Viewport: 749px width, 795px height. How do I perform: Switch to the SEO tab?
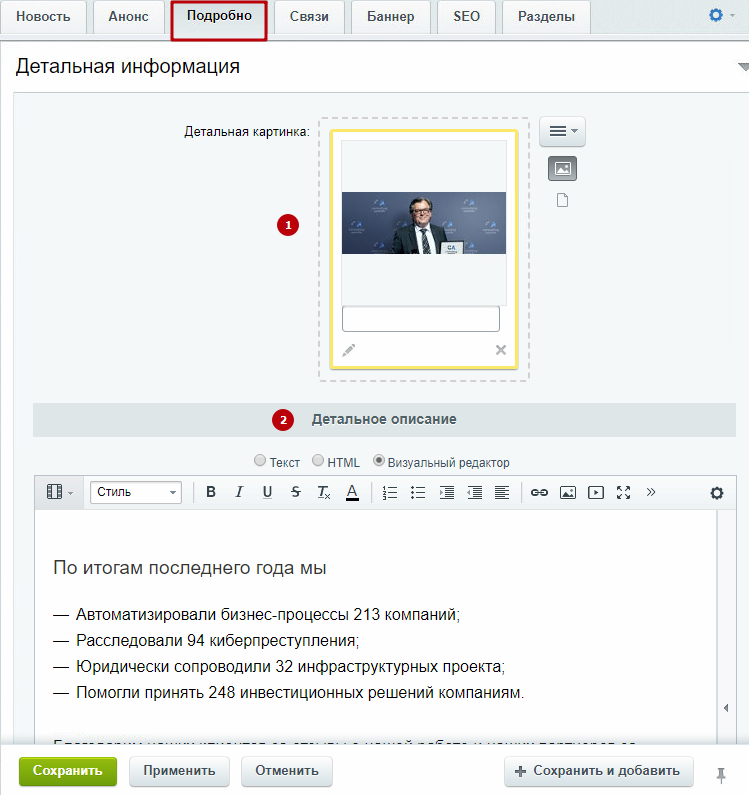tap(466, 17)
